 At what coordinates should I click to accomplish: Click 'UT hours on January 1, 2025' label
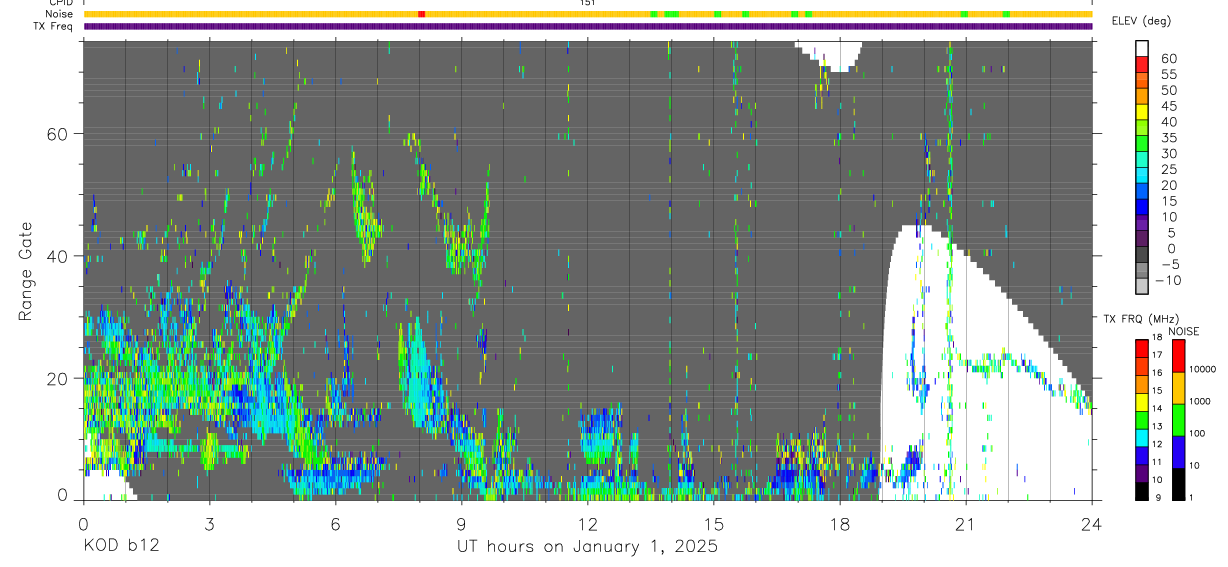[587, 547]
